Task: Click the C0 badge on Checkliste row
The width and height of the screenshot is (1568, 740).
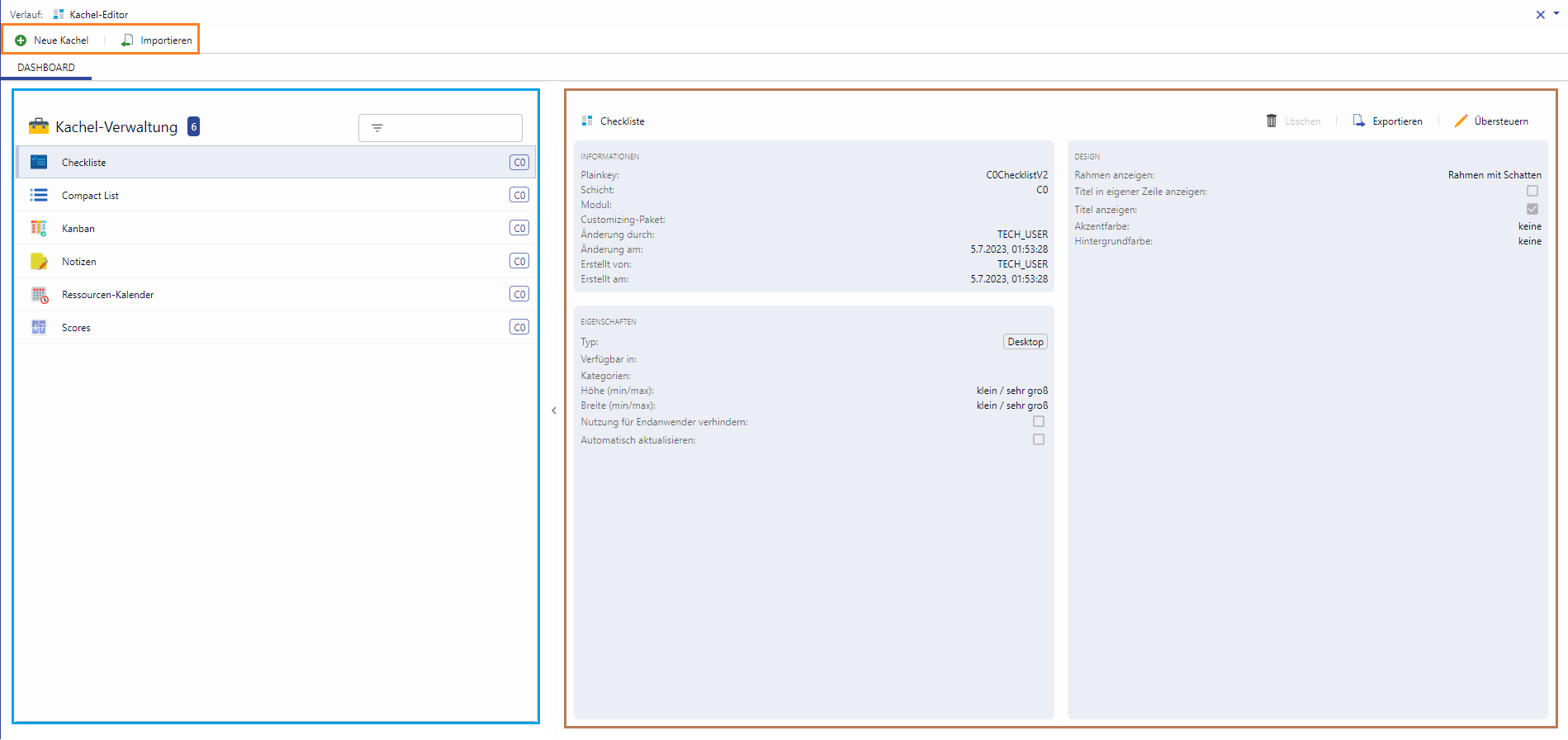Action: (519, 163)
